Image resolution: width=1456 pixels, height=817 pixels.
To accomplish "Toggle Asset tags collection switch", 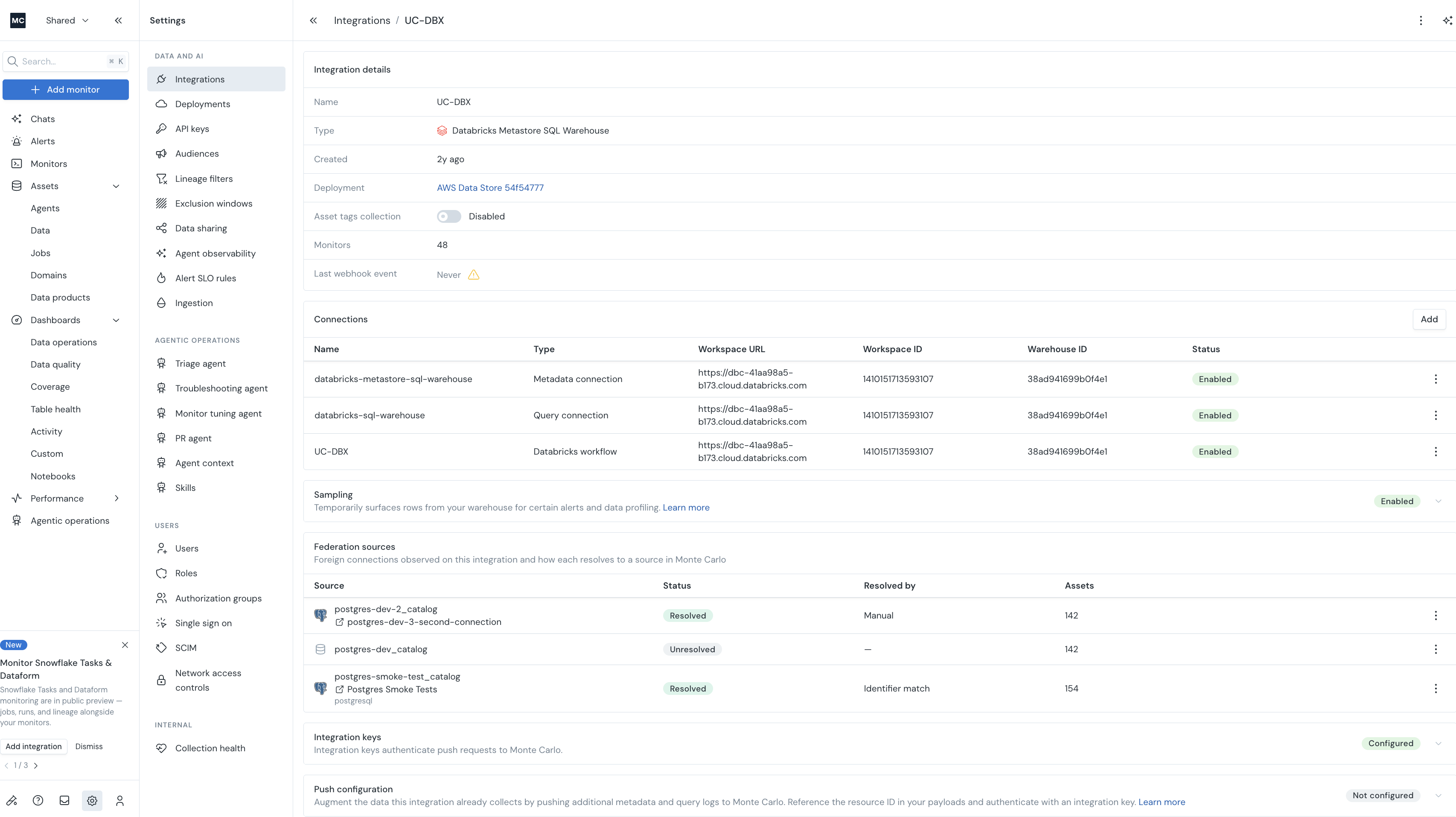I will coord(449,216).
